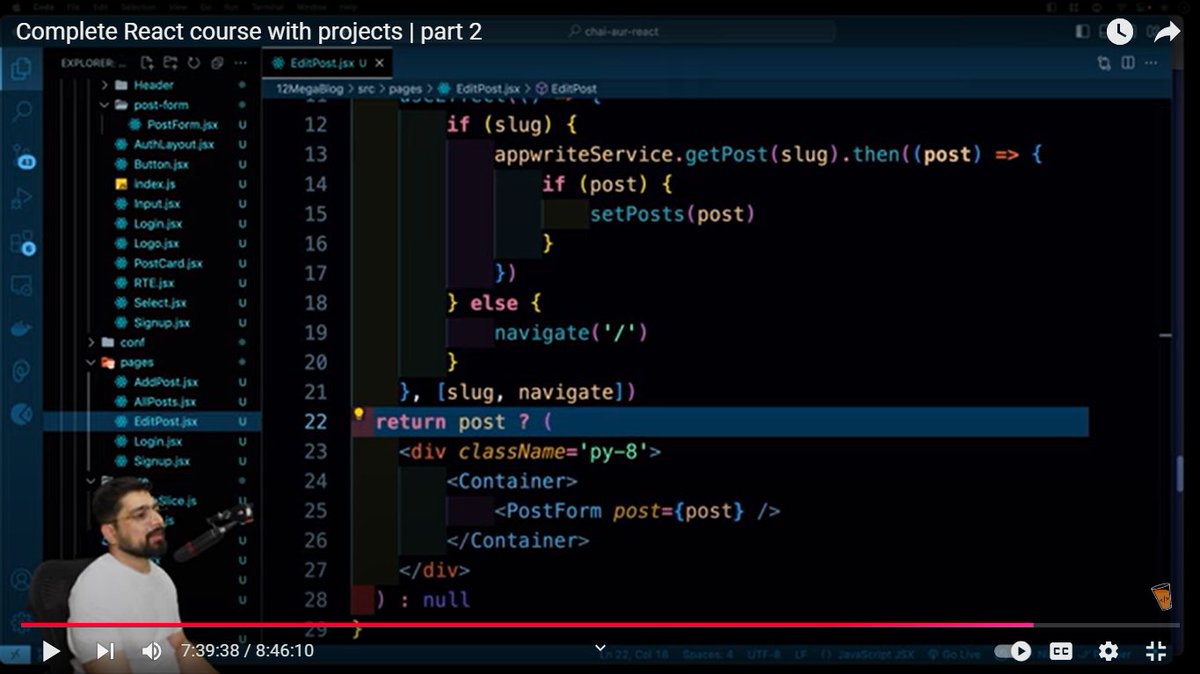Click Share arrow icon
The width and height of the screenshot is (1200, 674).
1167,32
